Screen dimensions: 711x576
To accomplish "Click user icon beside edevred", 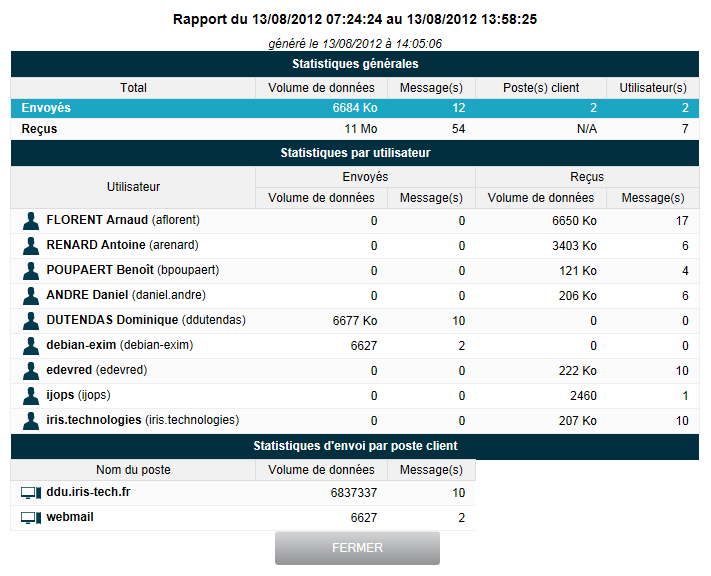I will pos(31,371).
